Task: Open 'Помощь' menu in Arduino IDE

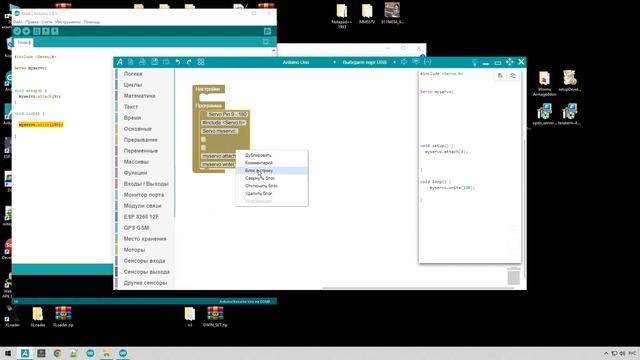Action: click(92, 22)
